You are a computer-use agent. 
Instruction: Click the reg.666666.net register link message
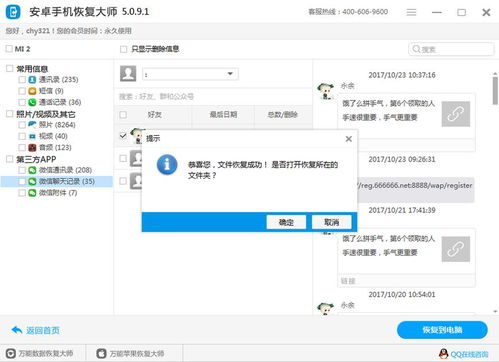click(x=415, y=189)
